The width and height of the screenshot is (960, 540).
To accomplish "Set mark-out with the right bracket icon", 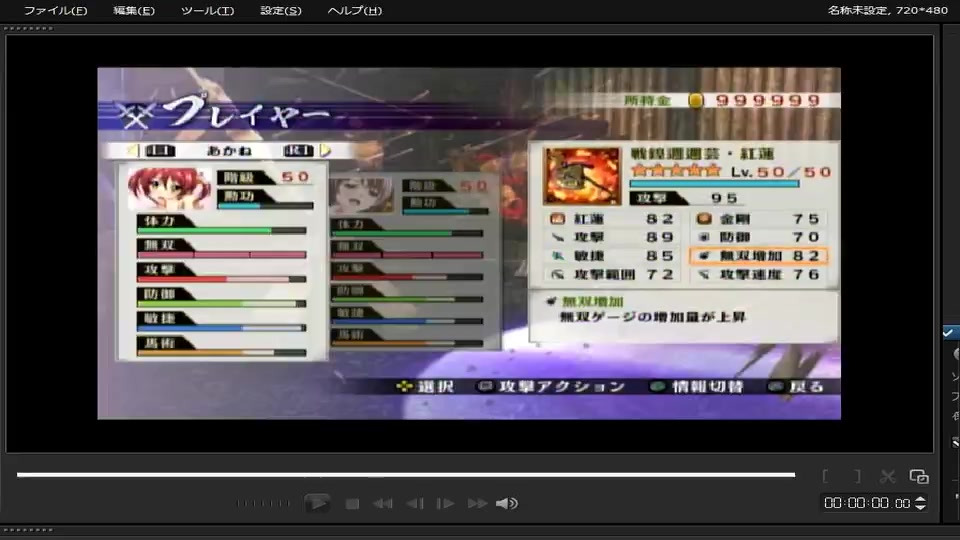I will pos(857,476).
